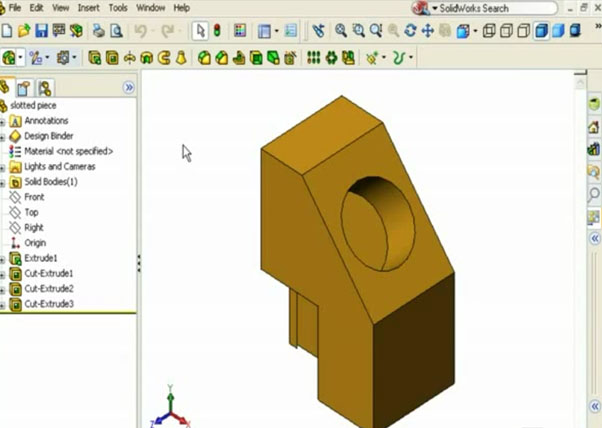Expand the Extrude1 feature
This screenshot has height=428, width=602.
coord(2,260)
